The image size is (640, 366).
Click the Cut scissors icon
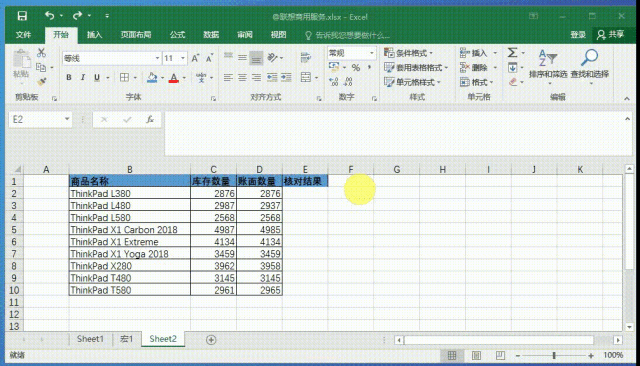pyautogui.click(x=41, y=53)
